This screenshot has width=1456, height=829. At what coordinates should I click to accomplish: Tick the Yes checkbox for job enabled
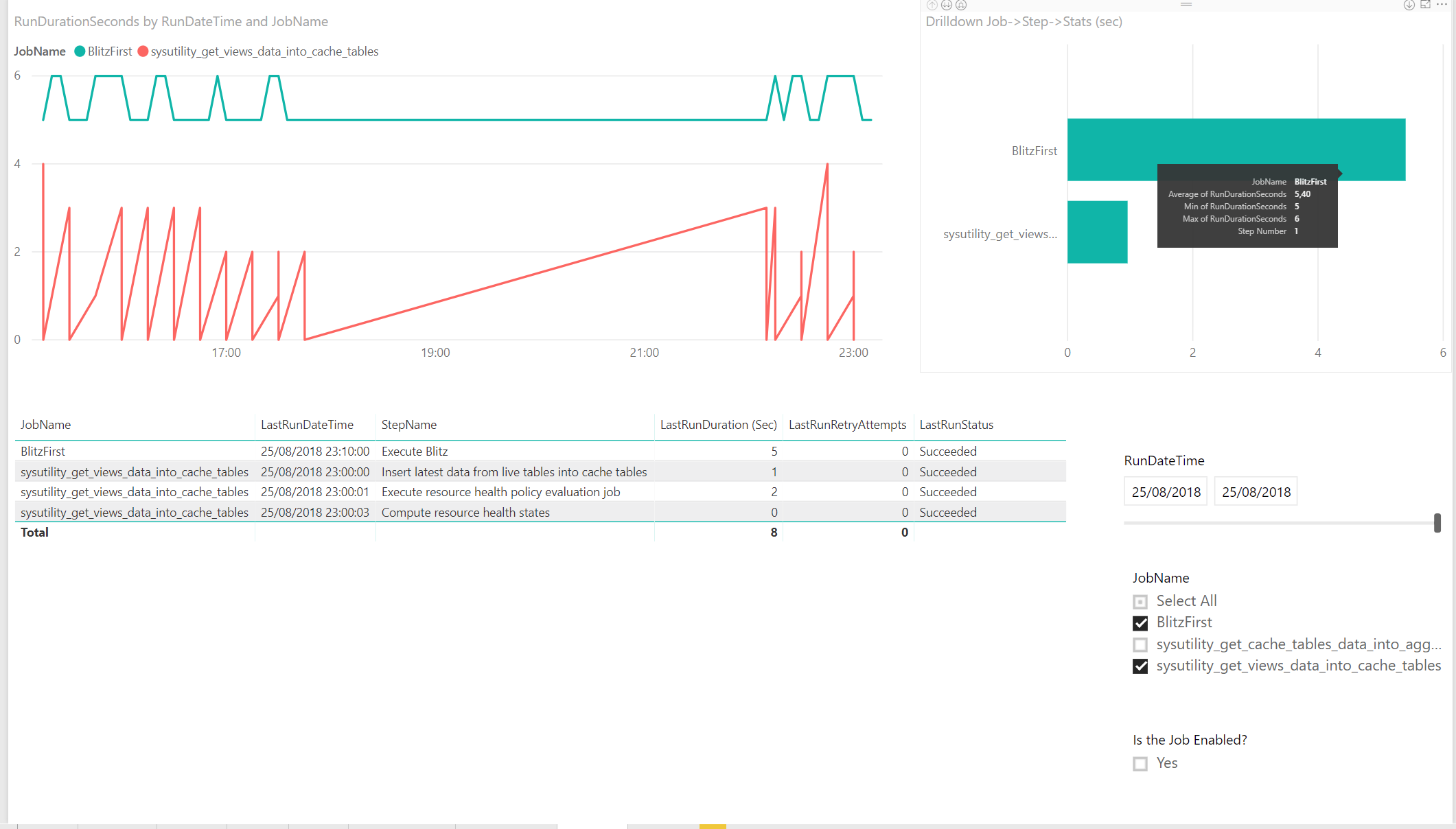tap(1140, 764)
